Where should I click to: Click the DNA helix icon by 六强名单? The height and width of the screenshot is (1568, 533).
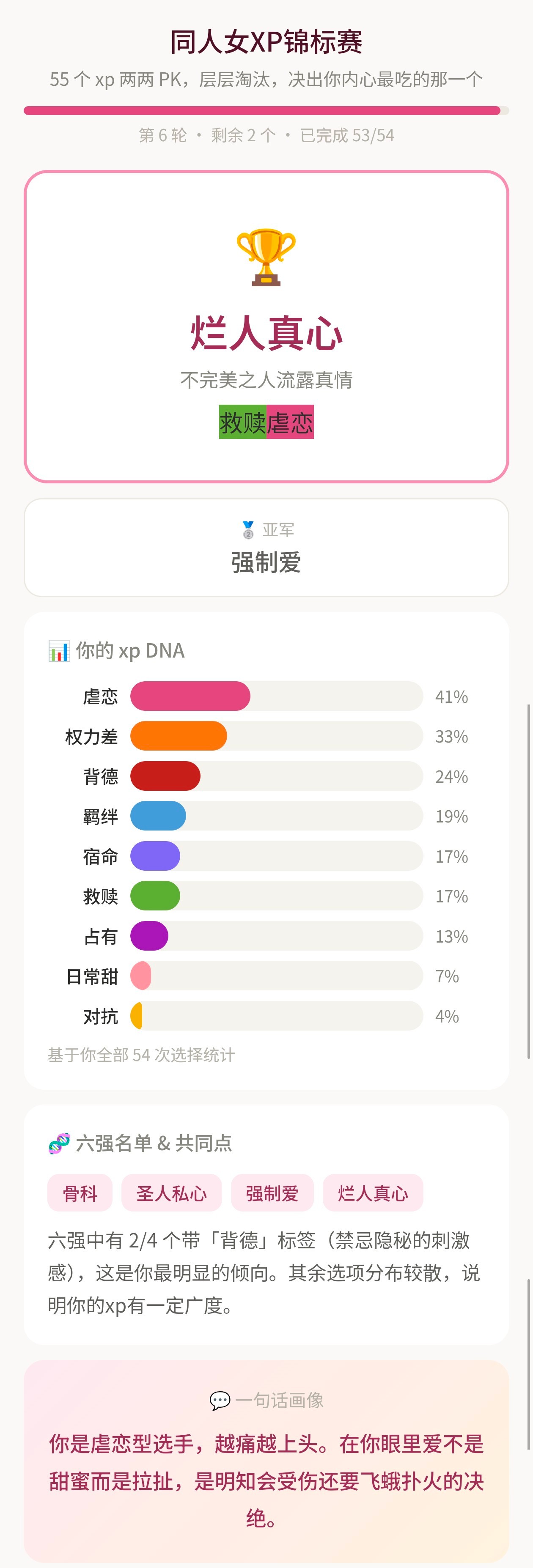[x=59, y=1143]
